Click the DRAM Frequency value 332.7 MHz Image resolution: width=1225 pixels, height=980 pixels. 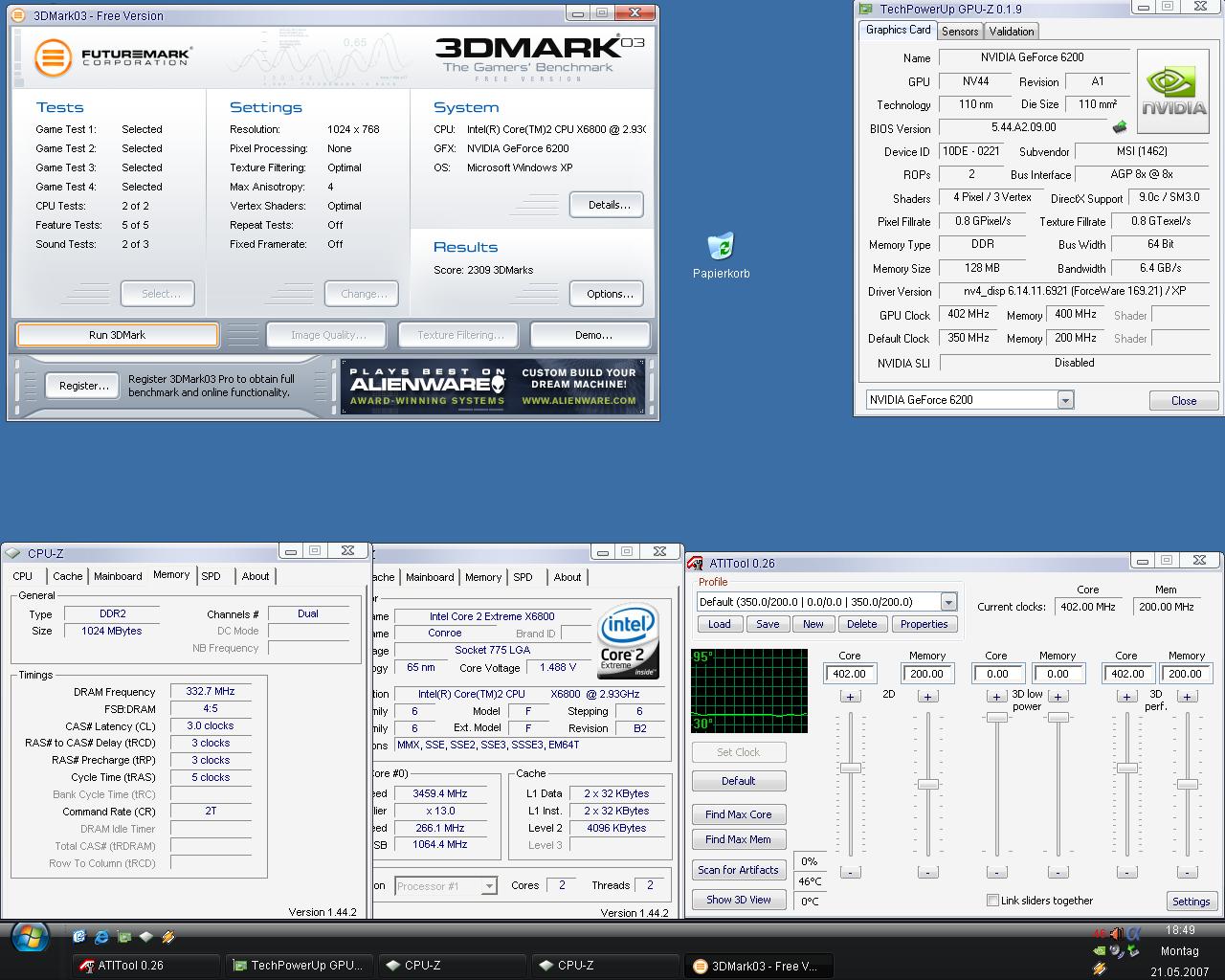(211, 691)
